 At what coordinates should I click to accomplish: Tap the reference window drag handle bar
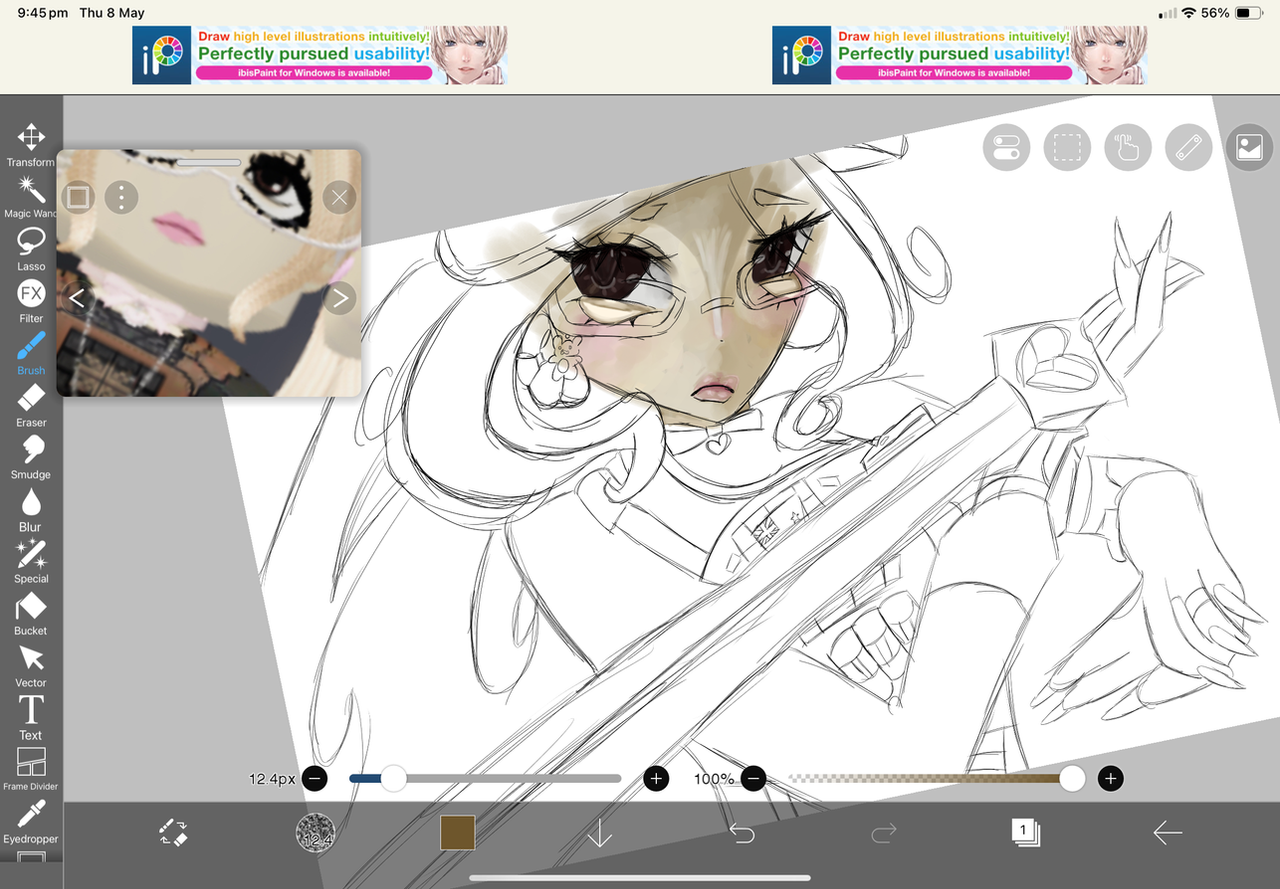click(209, 162)
